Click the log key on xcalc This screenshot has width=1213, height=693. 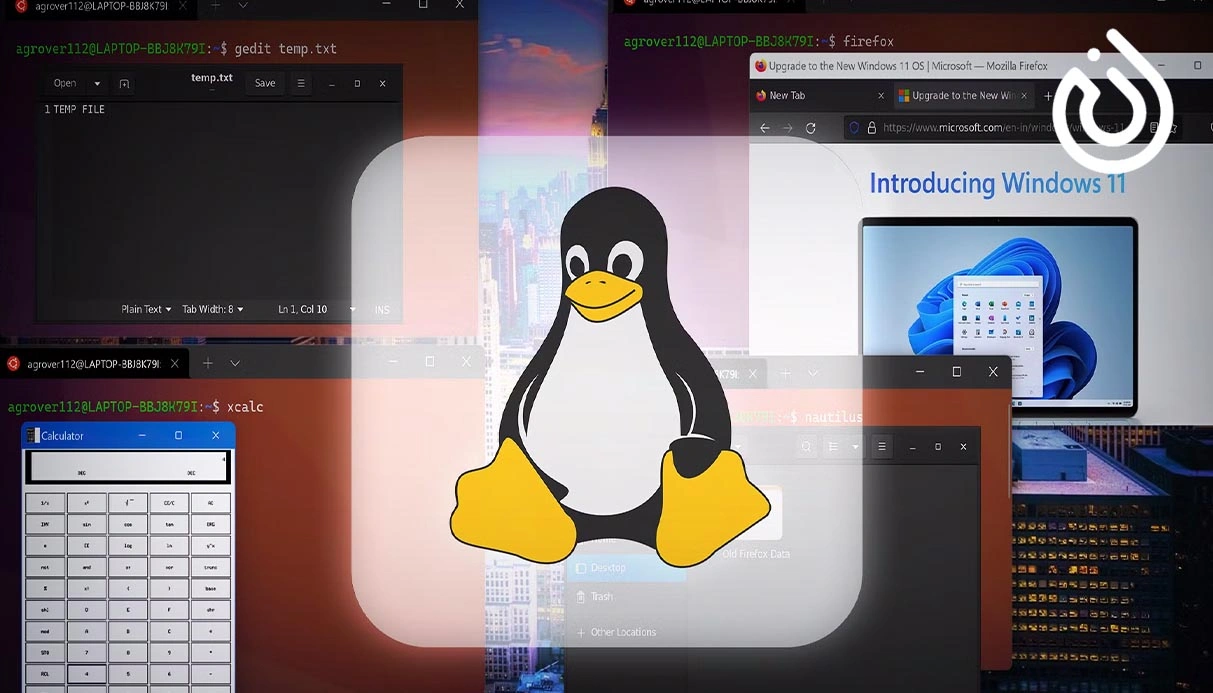(128, 546)
